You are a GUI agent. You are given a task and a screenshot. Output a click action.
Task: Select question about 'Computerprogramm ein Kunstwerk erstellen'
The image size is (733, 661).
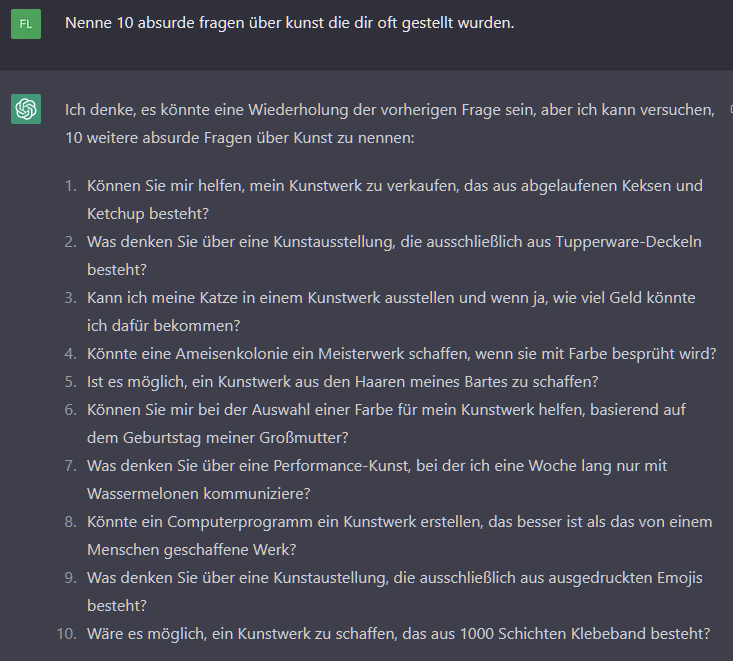(399, 536)
